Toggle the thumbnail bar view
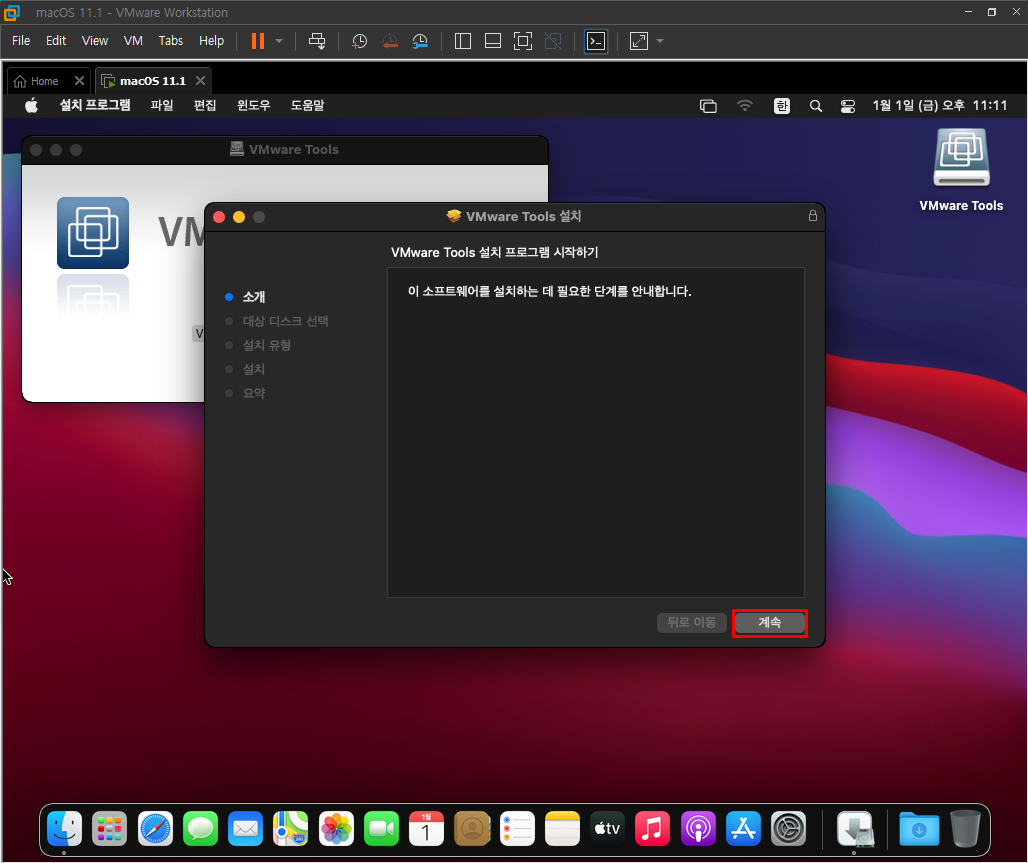This screenshot has height=863, width=1028. 493,41
